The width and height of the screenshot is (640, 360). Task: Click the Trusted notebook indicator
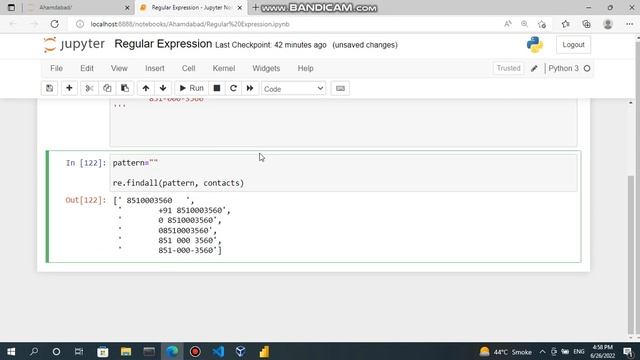tap(508, 69)
